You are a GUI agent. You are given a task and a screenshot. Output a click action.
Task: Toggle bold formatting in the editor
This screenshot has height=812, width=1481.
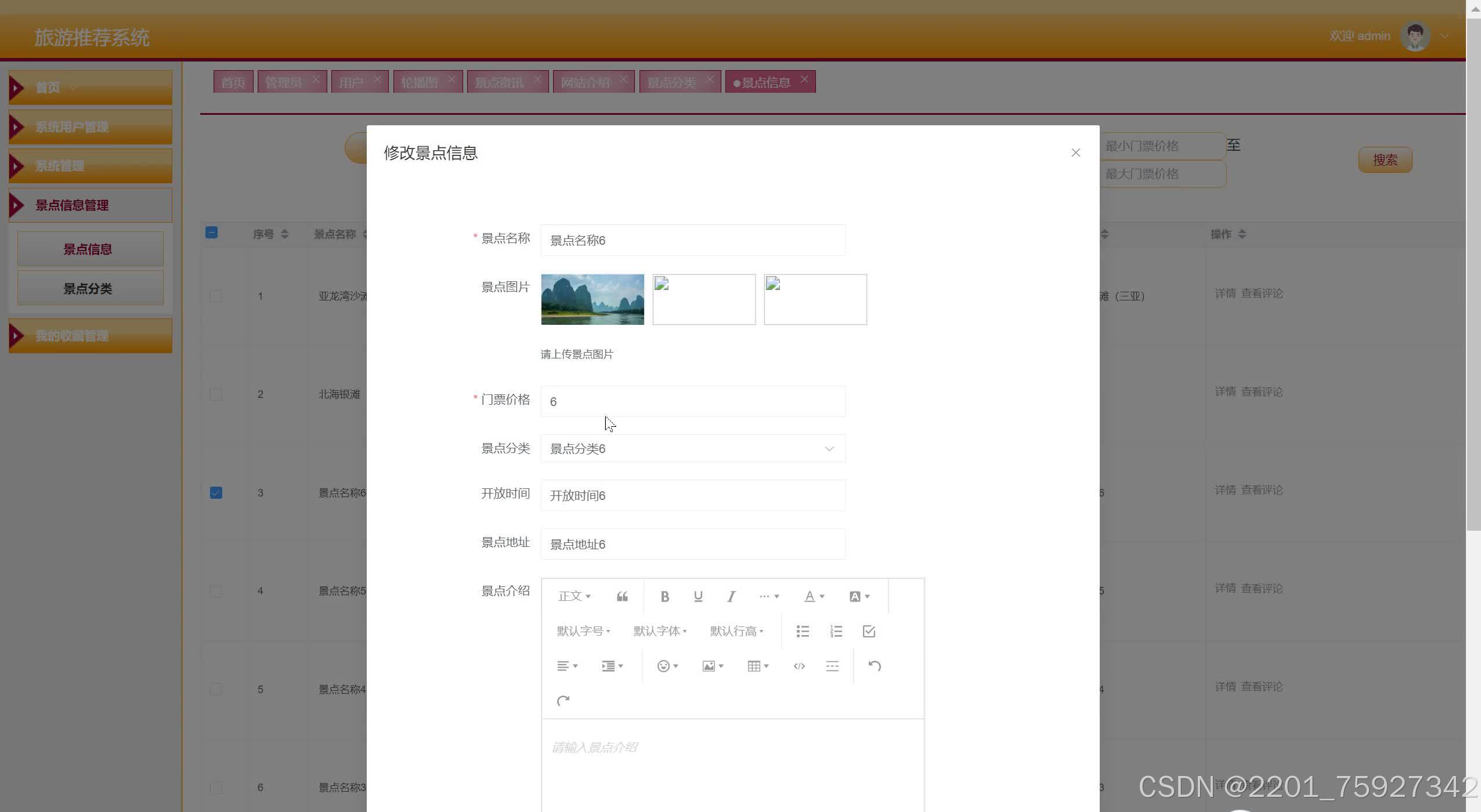(665, 596)
